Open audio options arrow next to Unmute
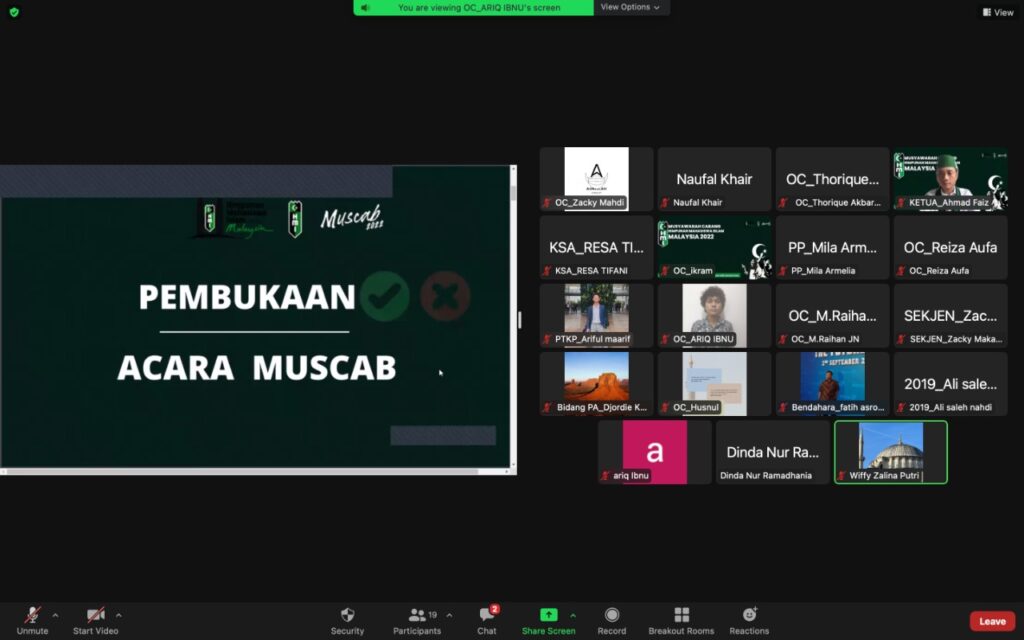 pos(56,615)
